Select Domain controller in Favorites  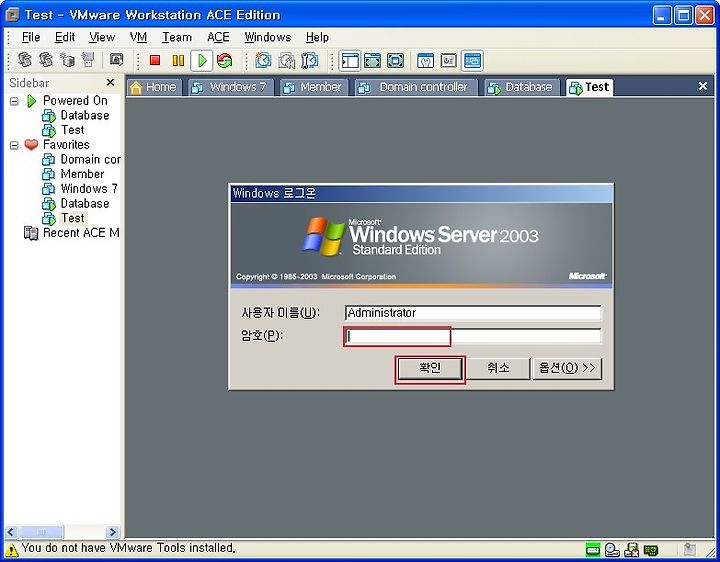tap(81, 159)
